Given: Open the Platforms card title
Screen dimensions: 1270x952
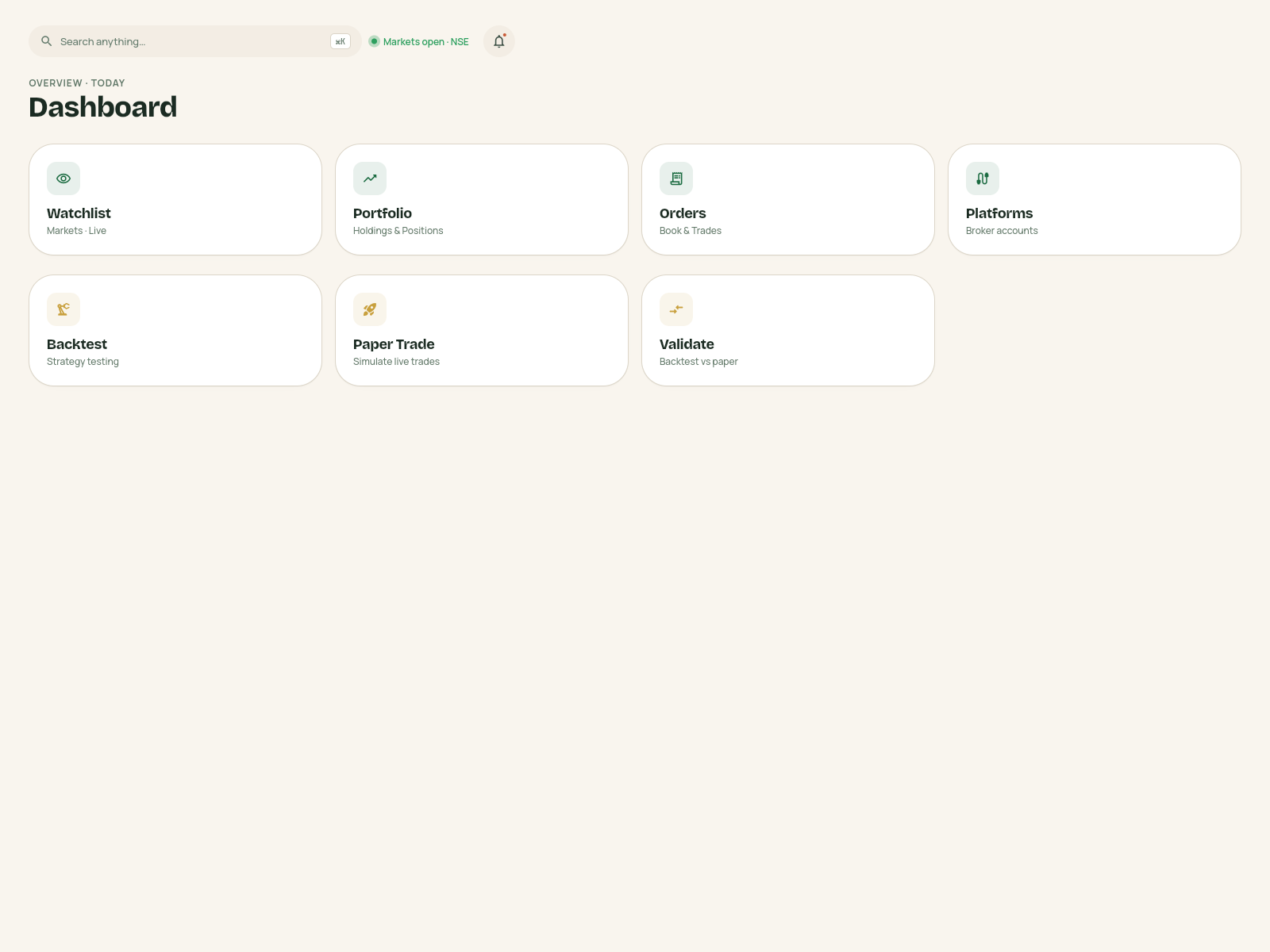Looking at the screenshot, I should tap(999, 213).
